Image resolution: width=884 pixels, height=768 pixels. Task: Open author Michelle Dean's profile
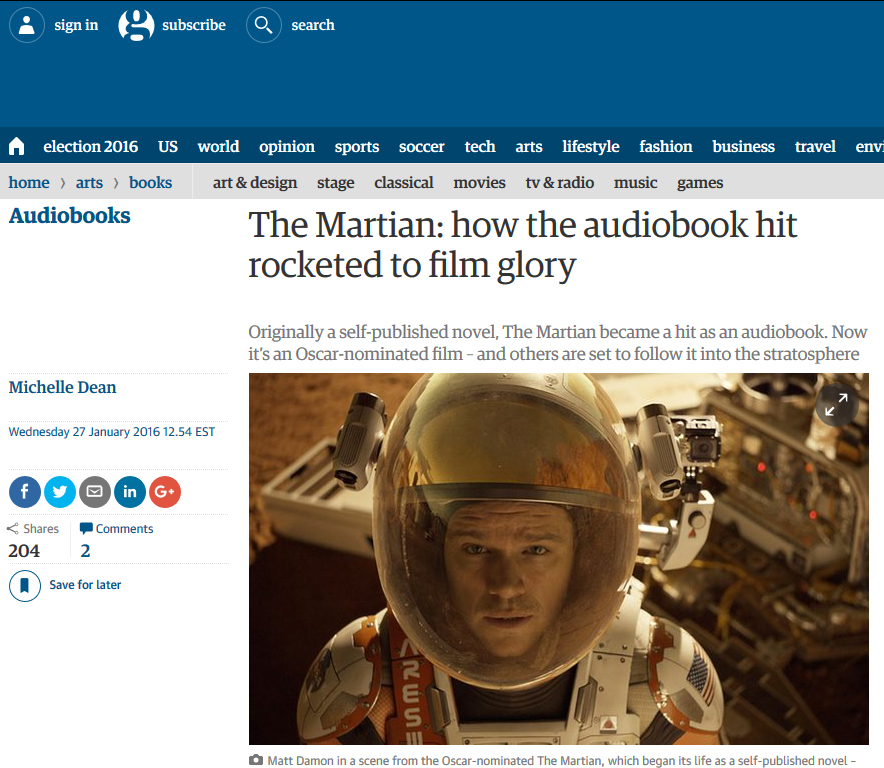pos(62,387)
